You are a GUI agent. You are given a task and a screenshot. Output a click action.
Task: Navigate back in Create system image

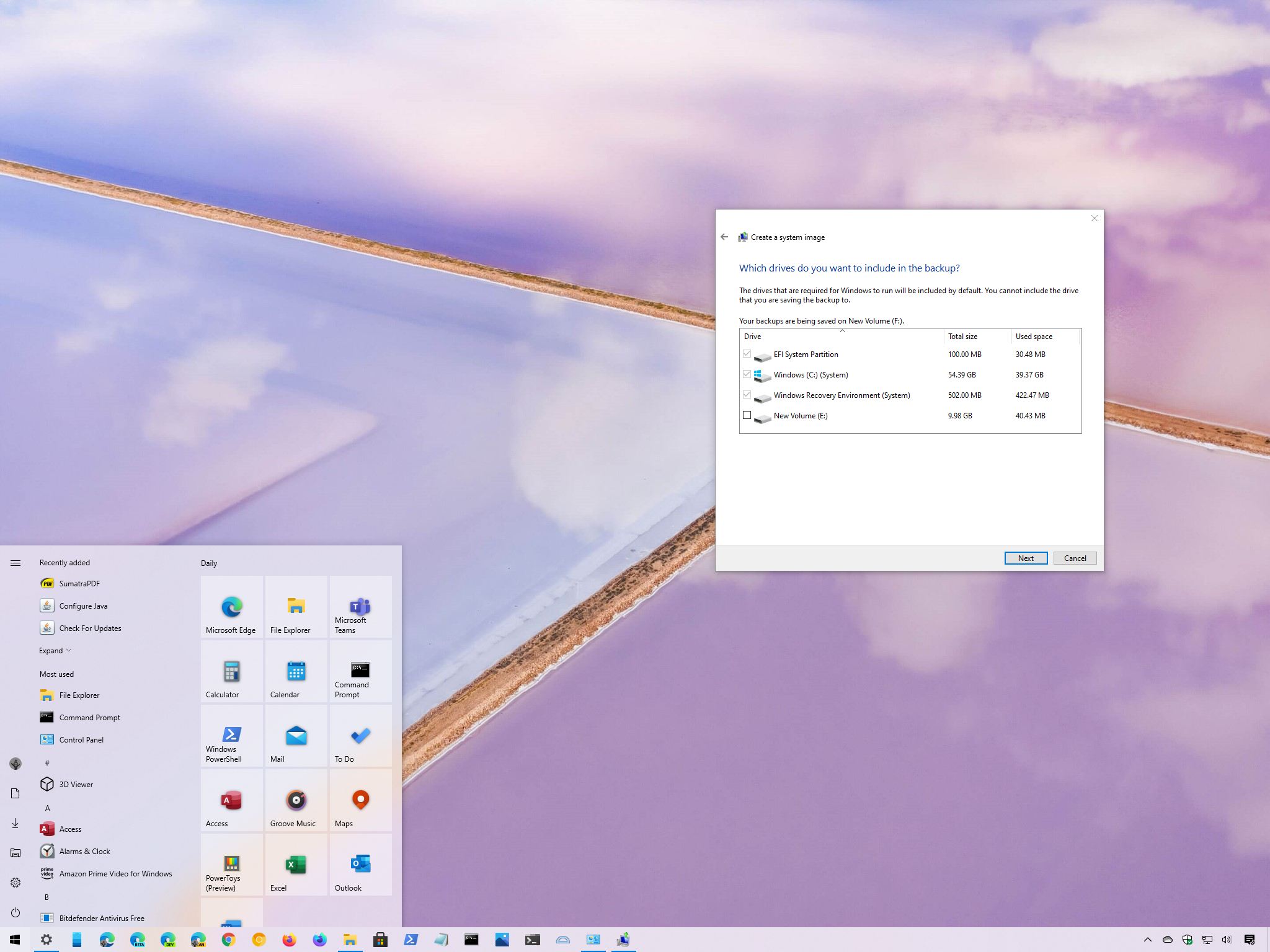724,237
